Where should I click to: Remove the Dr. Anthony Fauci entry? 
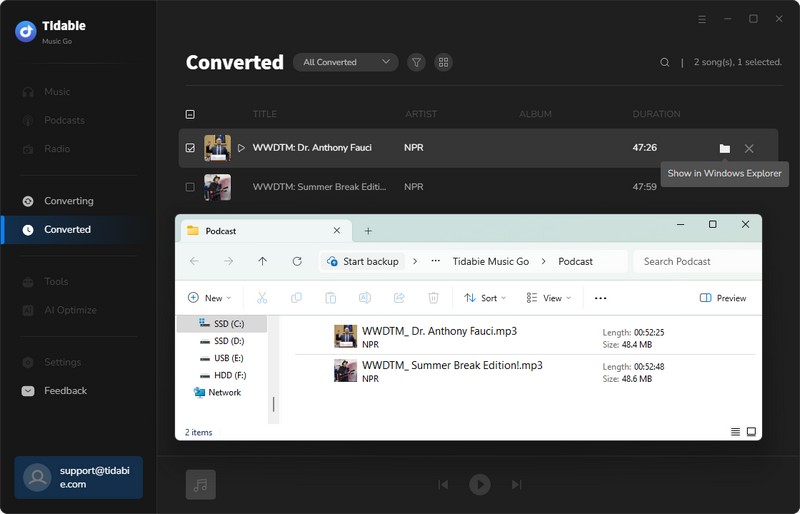click(x=749, y=148)
